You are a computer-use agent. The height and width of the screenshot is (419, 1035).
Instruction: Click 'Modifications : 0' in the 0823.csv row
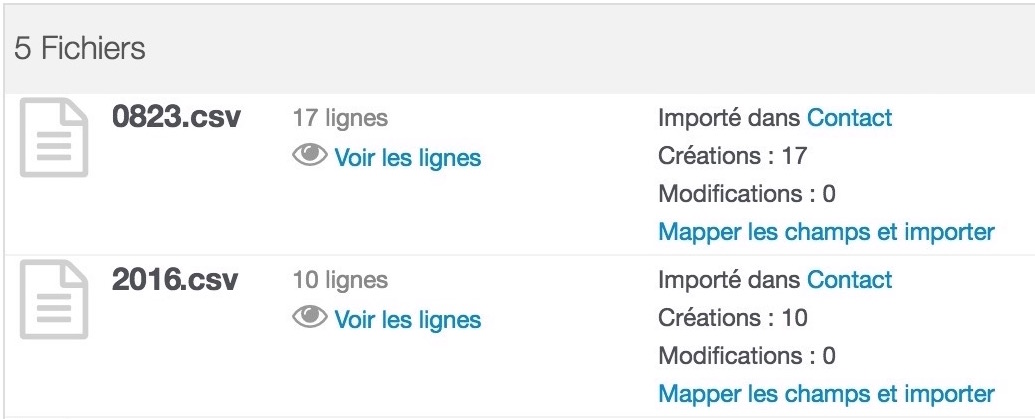pyautogui.click(x=747, y=194)
